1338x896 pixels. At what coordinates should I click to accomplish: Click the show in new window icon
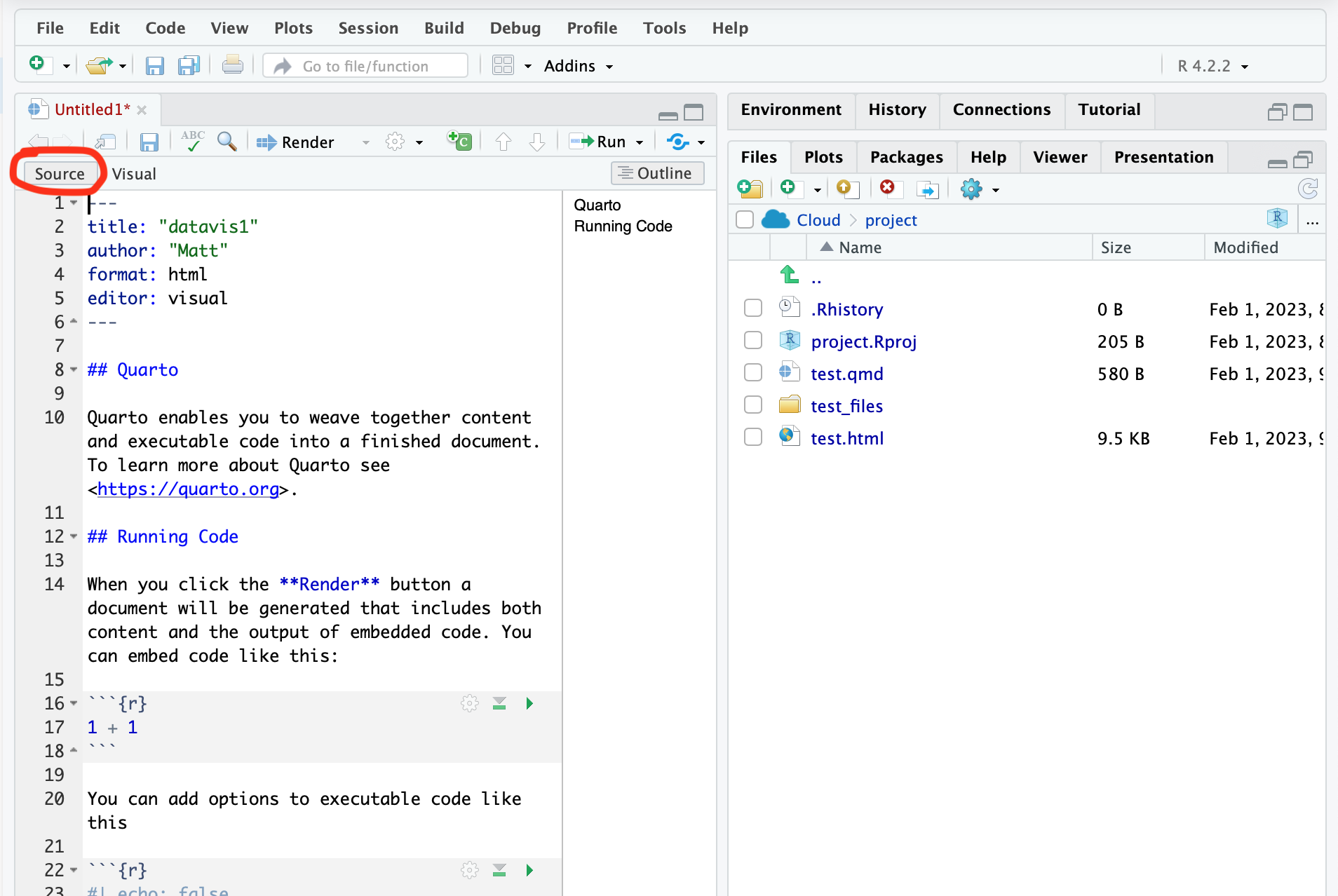click(x=105, y=142)
